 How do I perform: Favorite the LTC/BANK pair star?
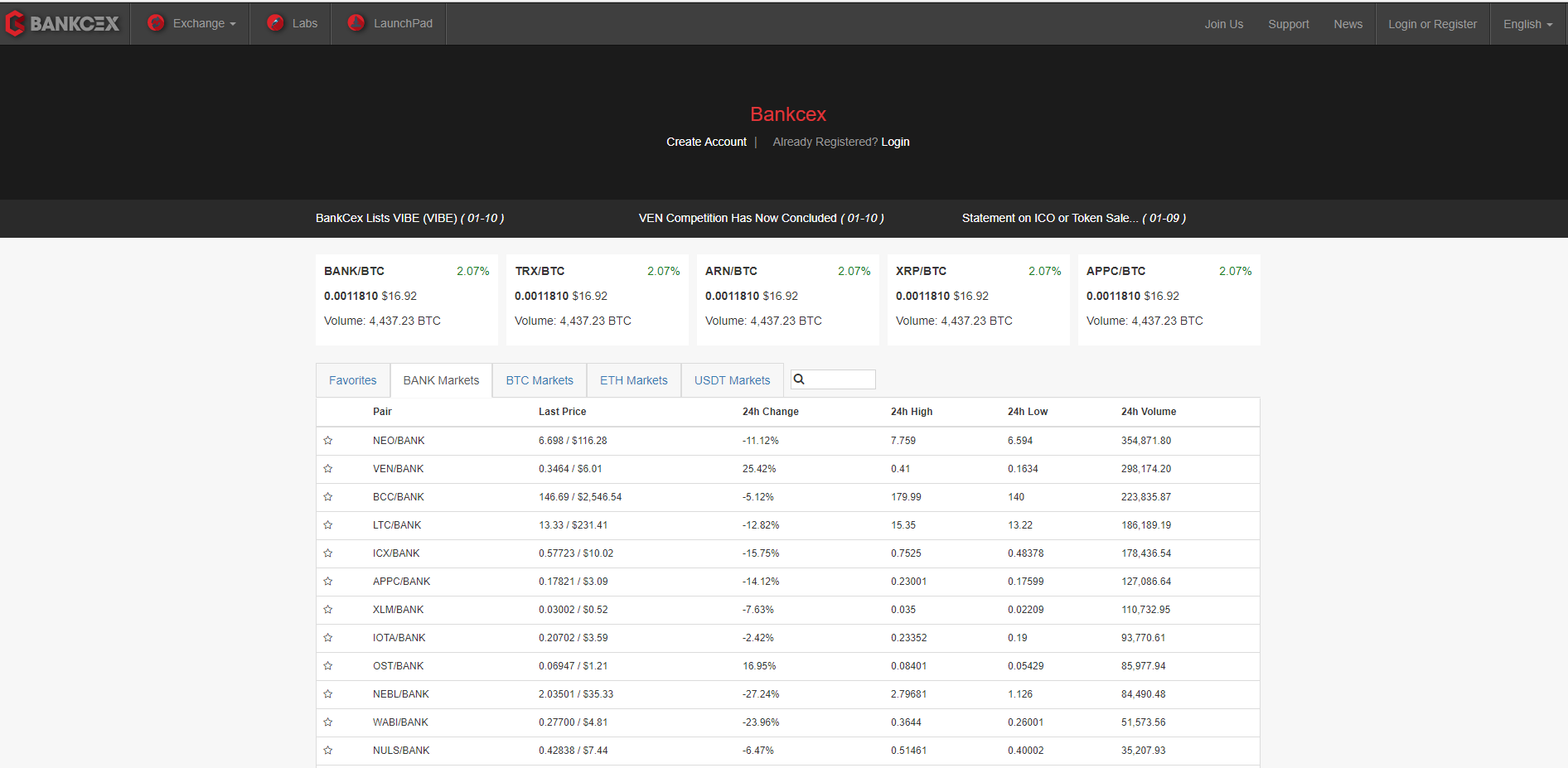point(328,525)
